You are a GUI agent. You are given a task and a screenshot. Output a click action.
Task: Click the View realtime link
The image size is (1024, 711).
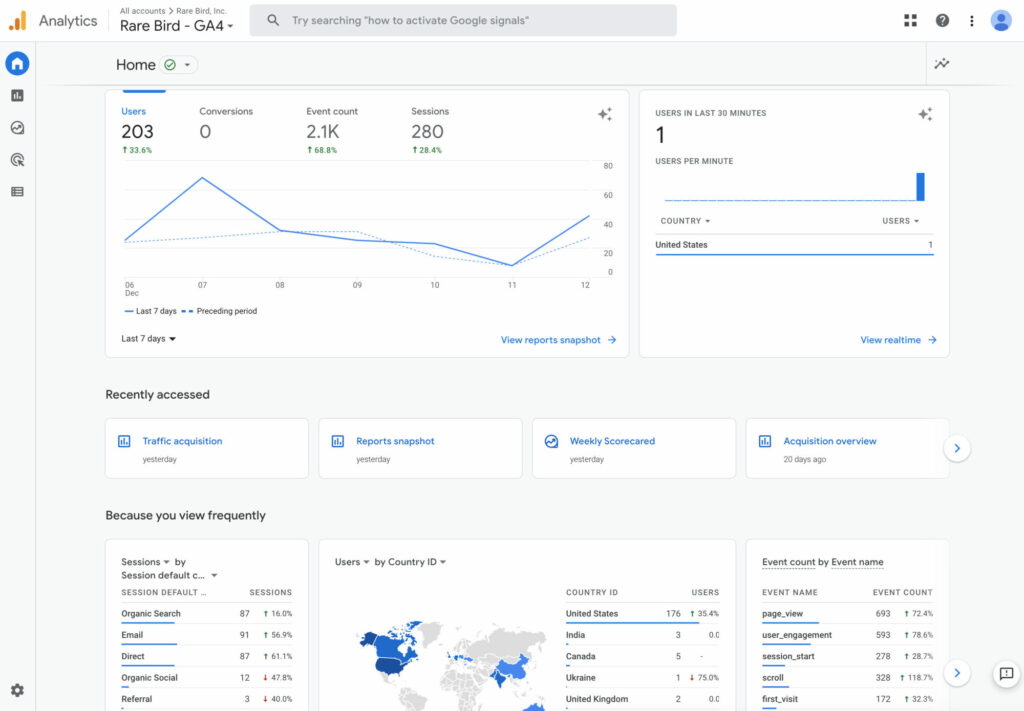point(898,340)
